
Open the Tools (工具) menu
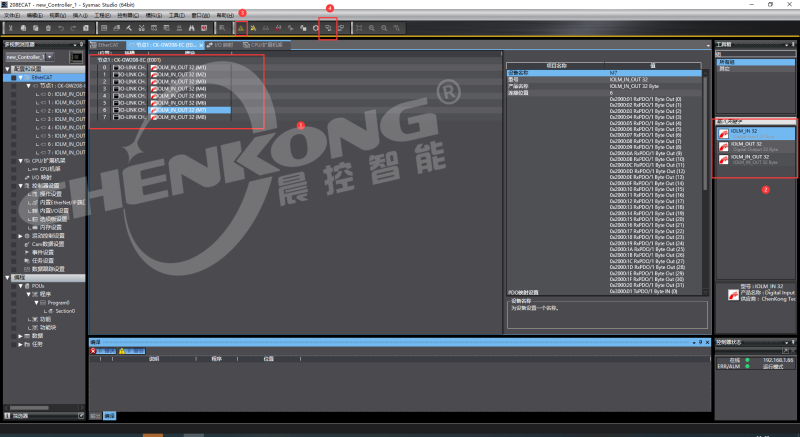click(177, 15)
